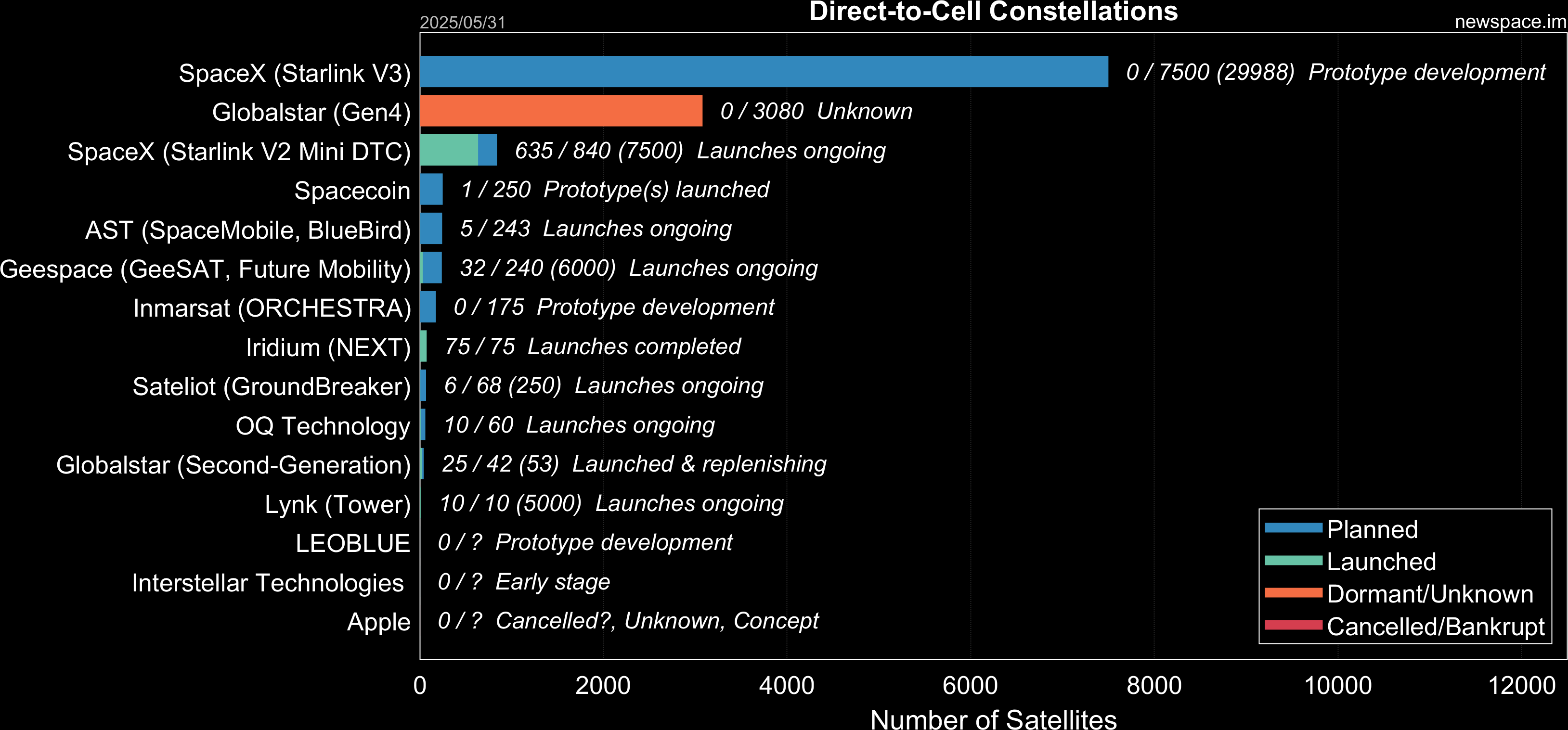Image resolution: width=1568 pixels, height=730 pixels.
Task: Click the Planned legend label
Action: coord(1372,530)
